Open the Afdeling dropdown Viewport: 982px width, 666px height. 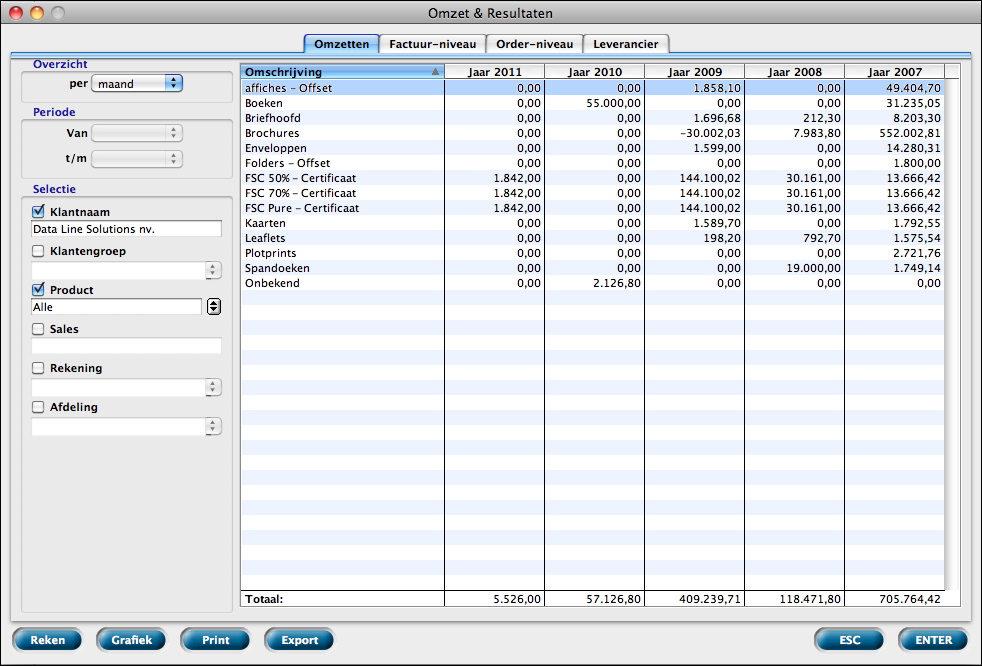coord(126,426)
